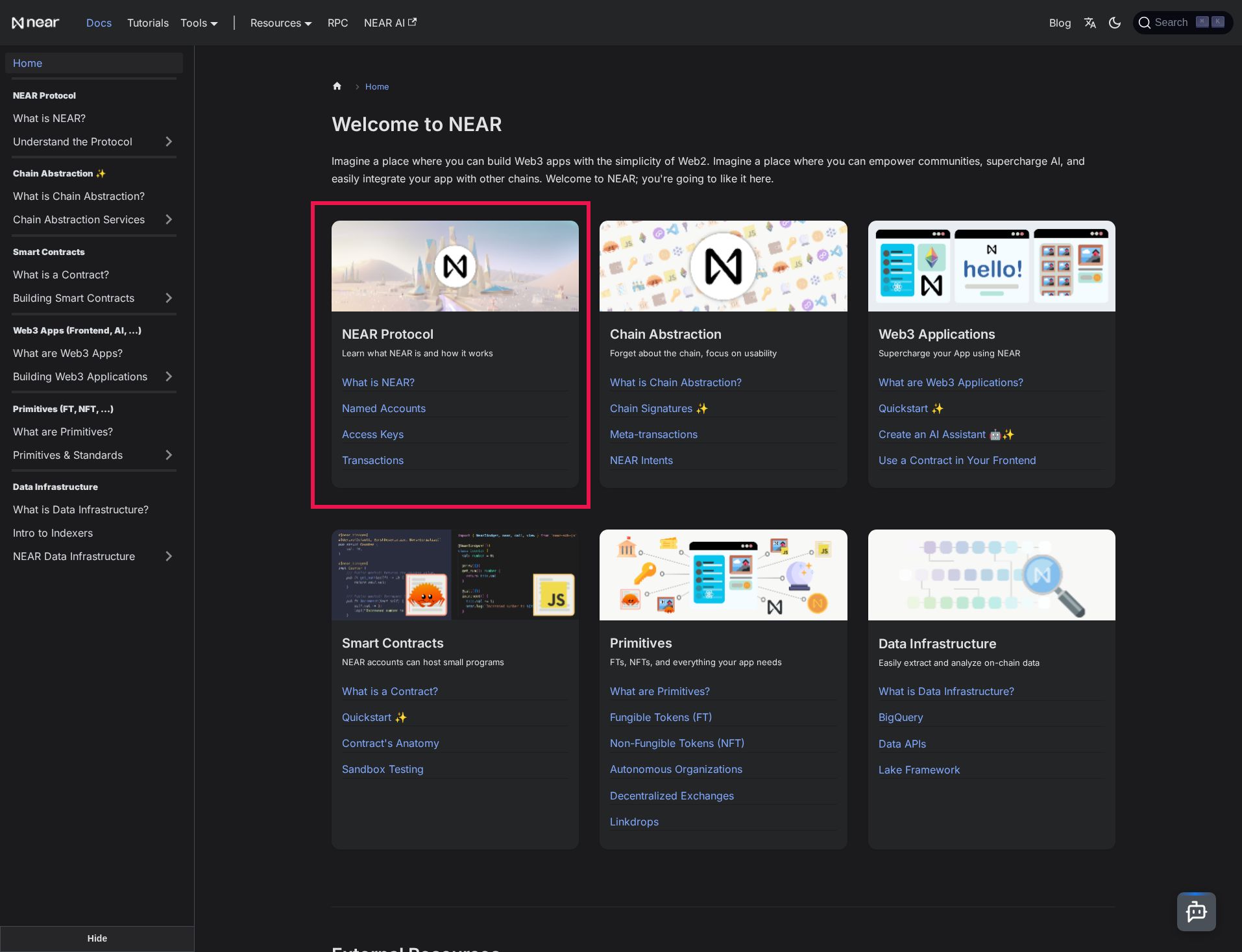The image size is (1242, 952).
Task: Open Web3 Applications Quickstart link
Action: 910,408
